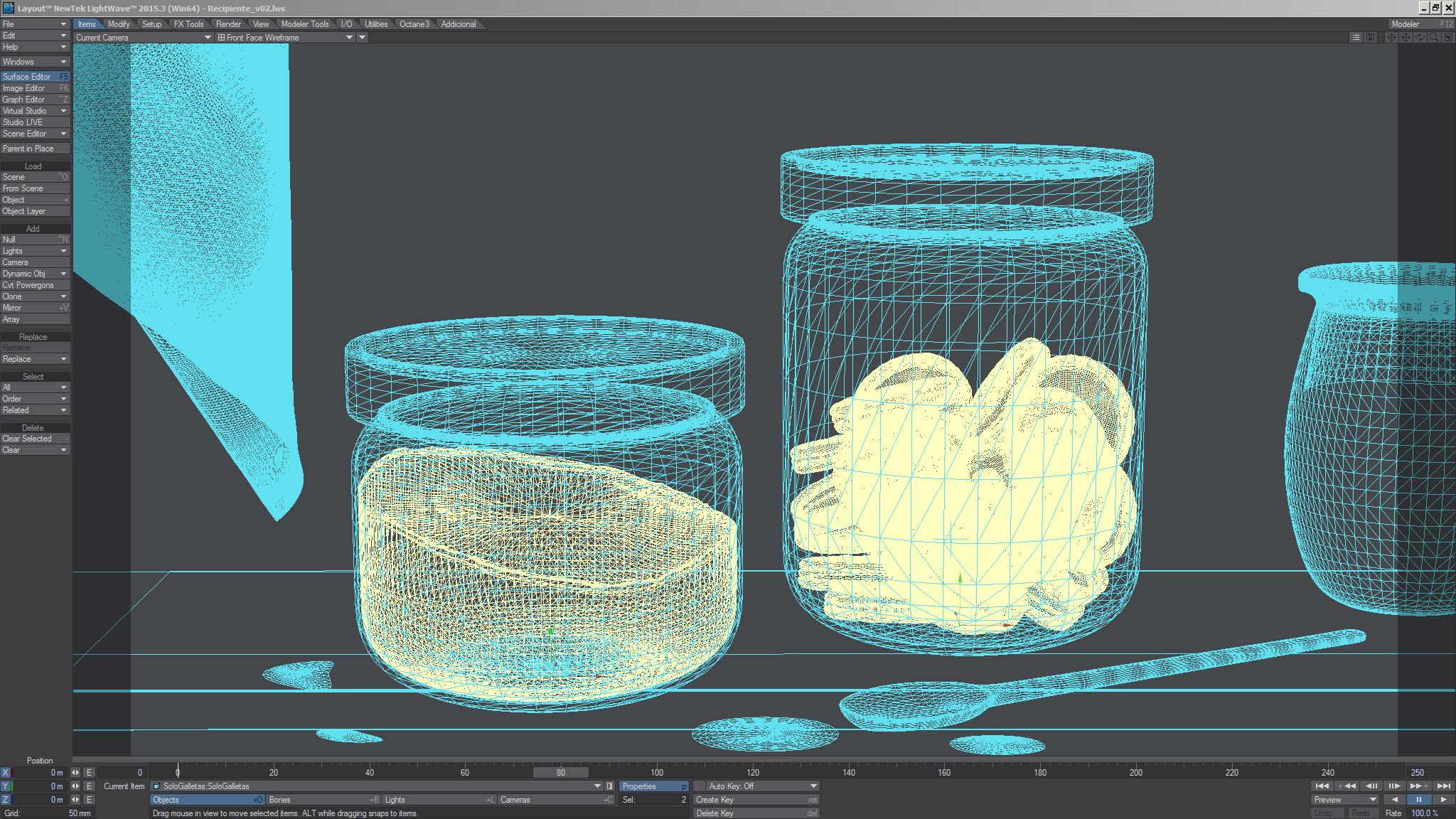Switch to Objects edit mode
Viewport: 1456px width, 819px height.
[207, 800]
